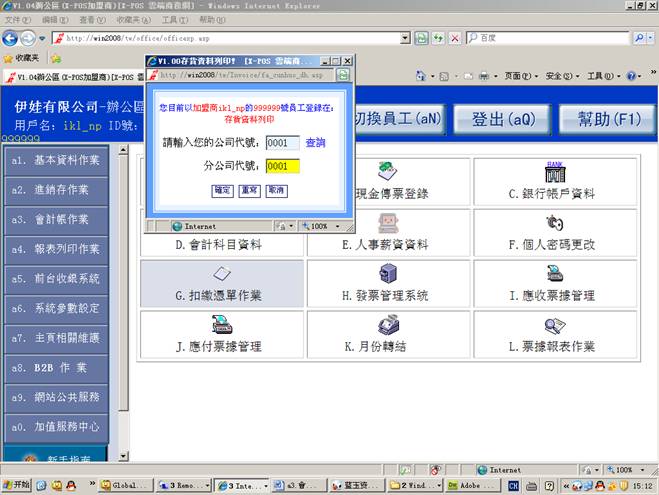Click the 登出(aQ) logout button
This screenshot has height=495, width=659.
(501, 119)
